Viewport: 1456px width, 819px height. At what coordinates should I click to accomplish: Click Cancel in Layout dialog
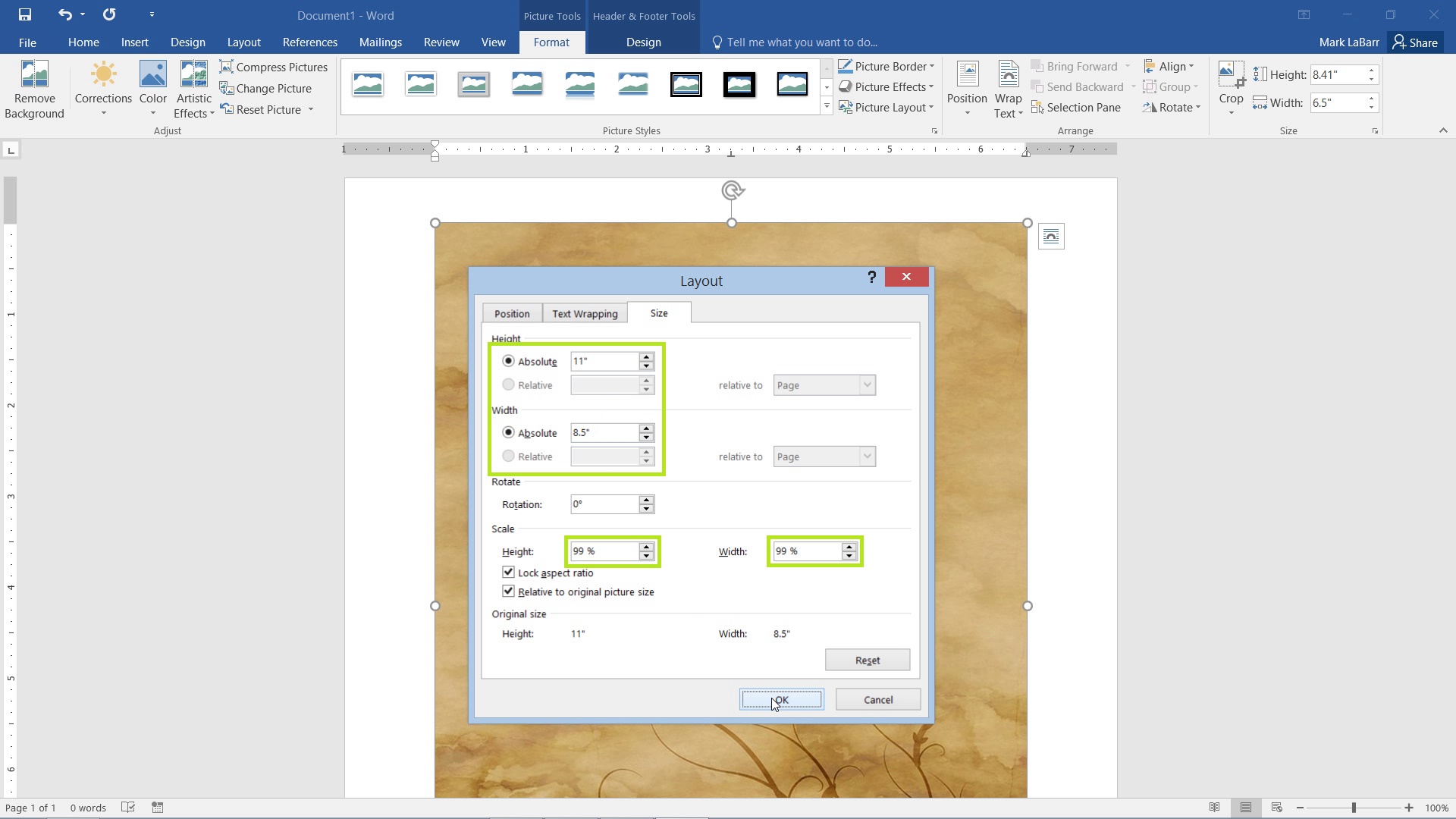pos(878,700)
